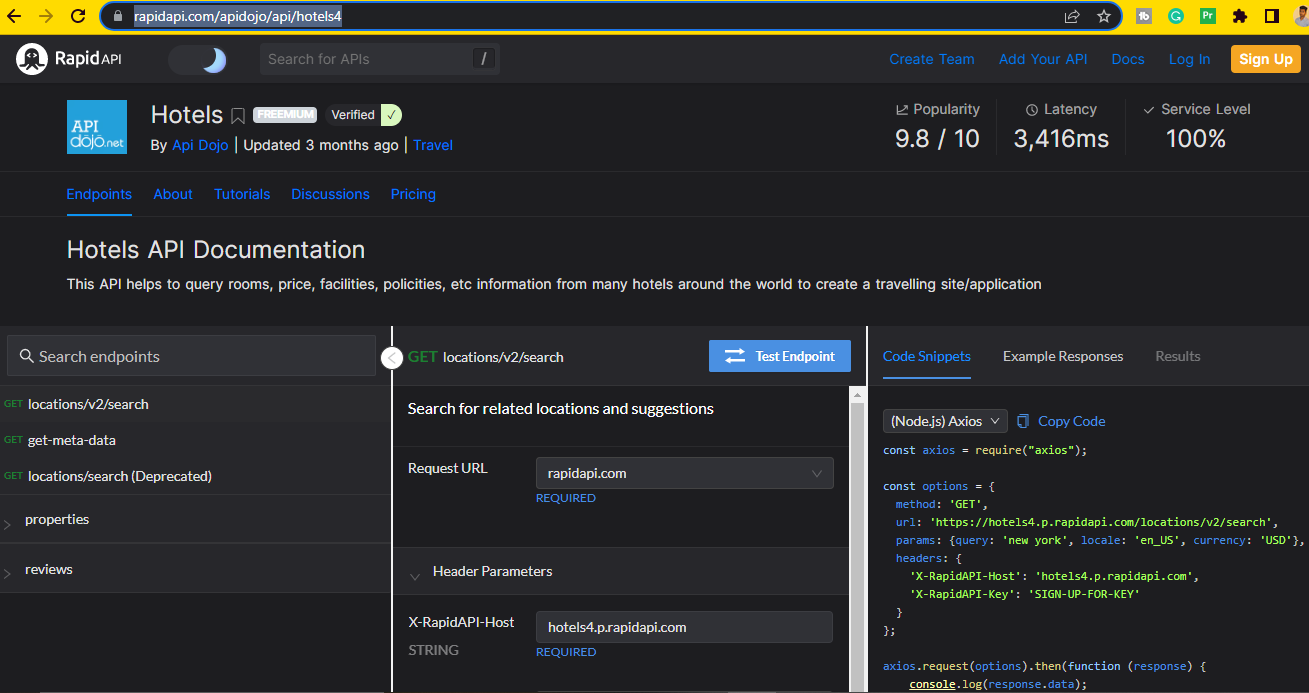Open the Add Your API link
The height and width of the screenshot is (693, 1309).
click(x=1043, y=59)
